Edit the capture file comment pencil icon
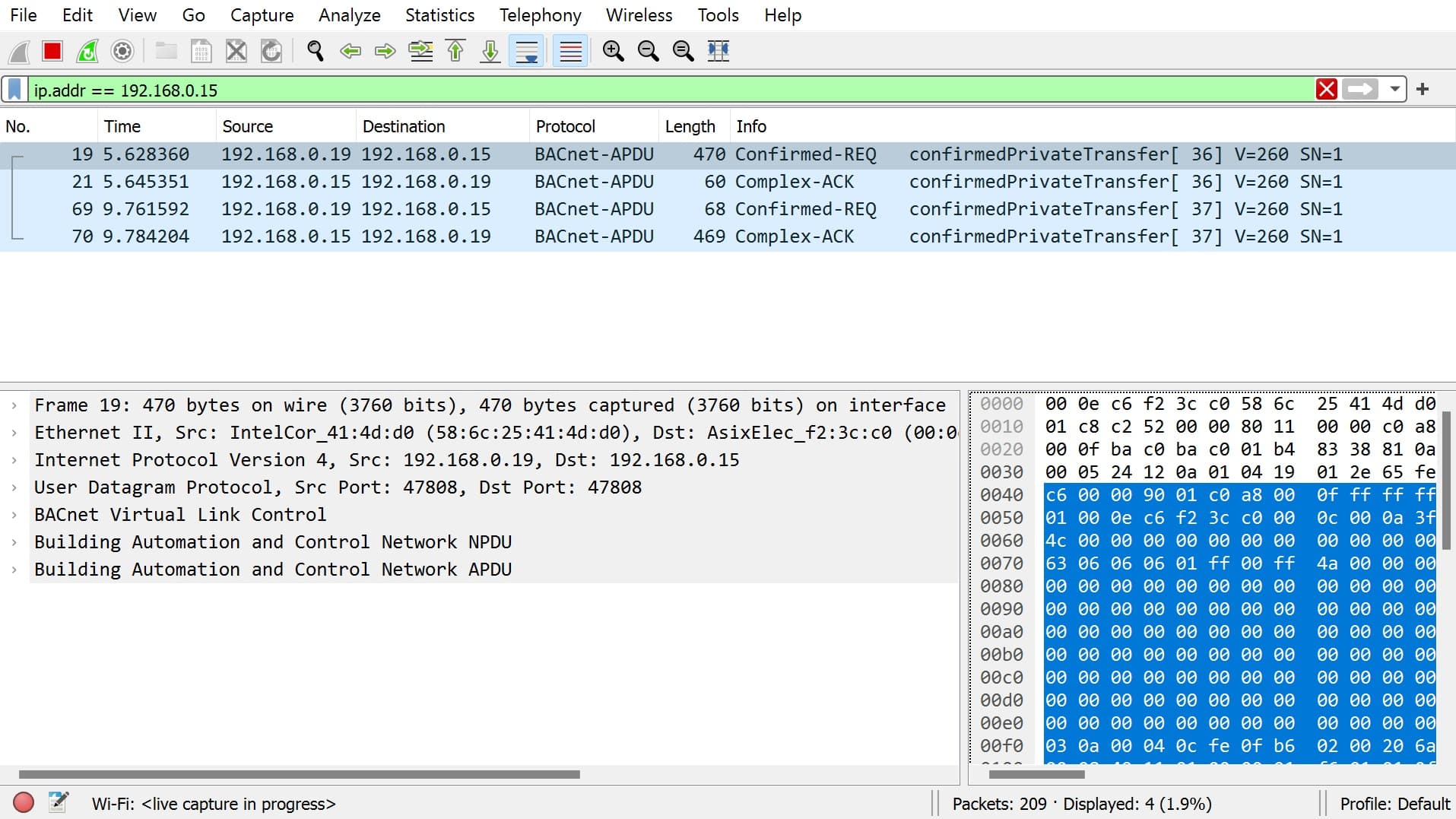The height and width of the screenshot is (819, 1456). (x=59, y=802)
